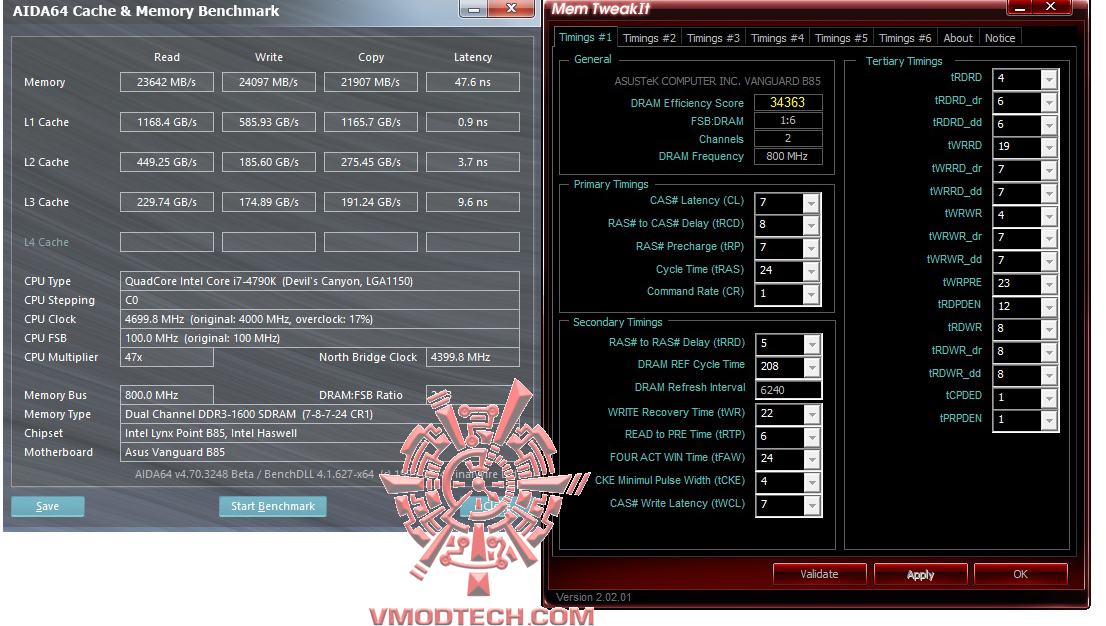Open the tRDPDEN dropdown
1106x626 pixels.
coord(1050,307)
